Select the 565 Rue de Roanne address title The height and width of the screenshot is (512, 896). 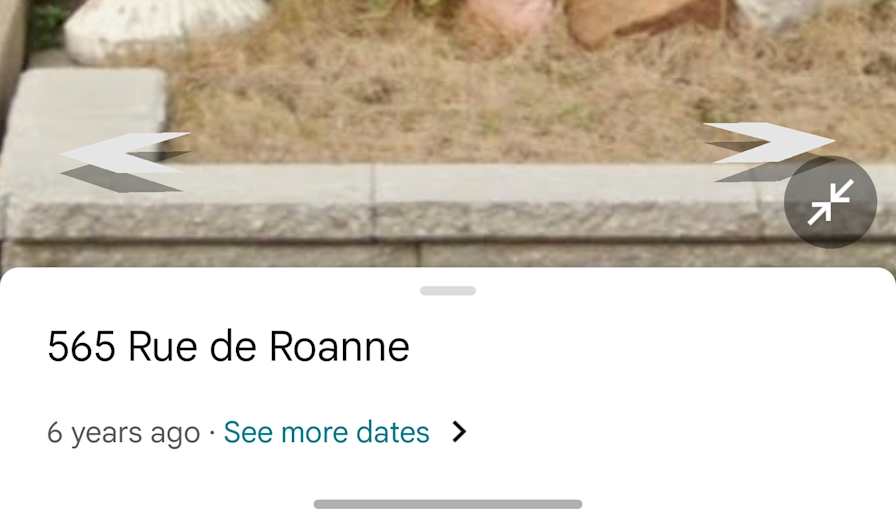(229, 346)
